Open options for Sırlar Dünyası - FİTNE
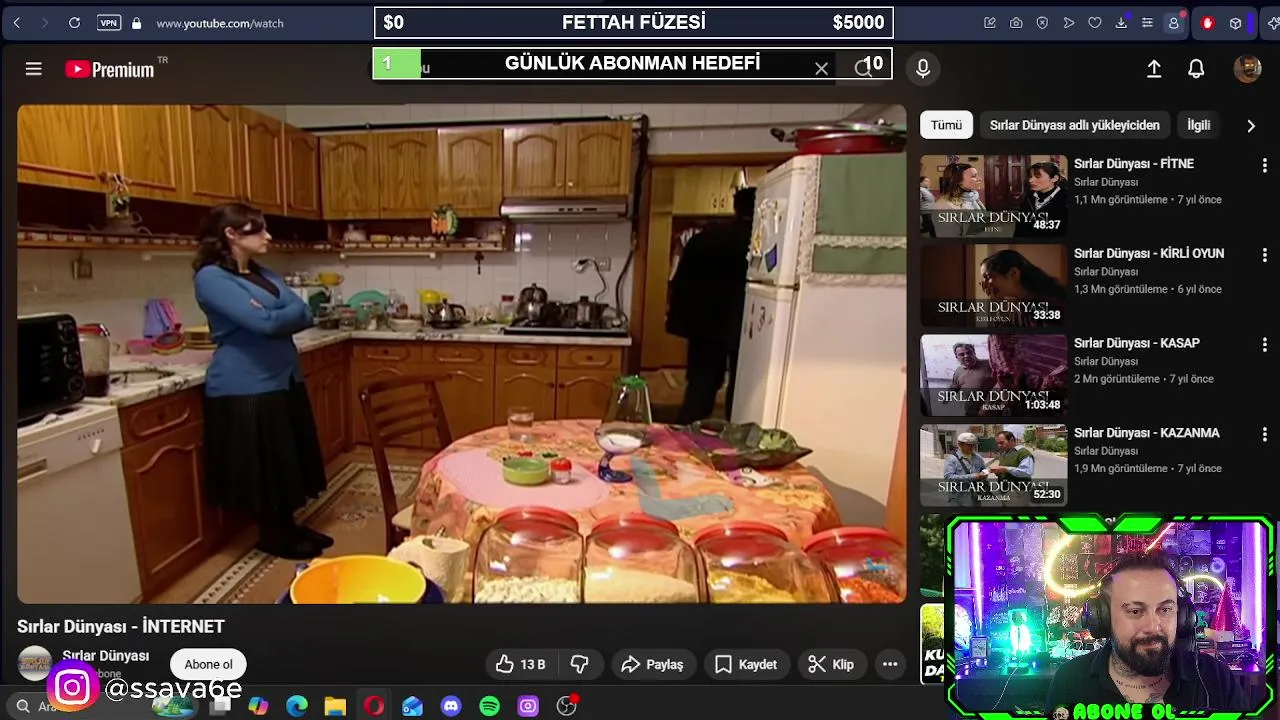Image resolution: width=1280 pixels, height=720 pixels. 1264,165
